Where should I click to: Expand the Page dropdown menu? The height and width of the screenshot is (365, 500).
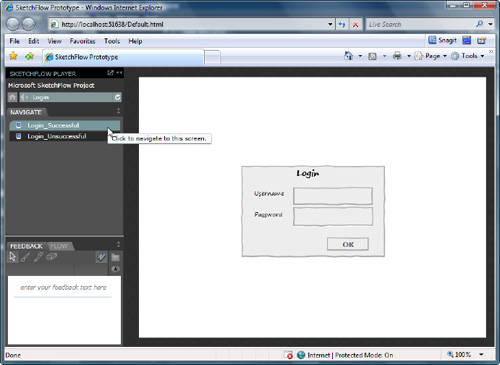(445, 56)
